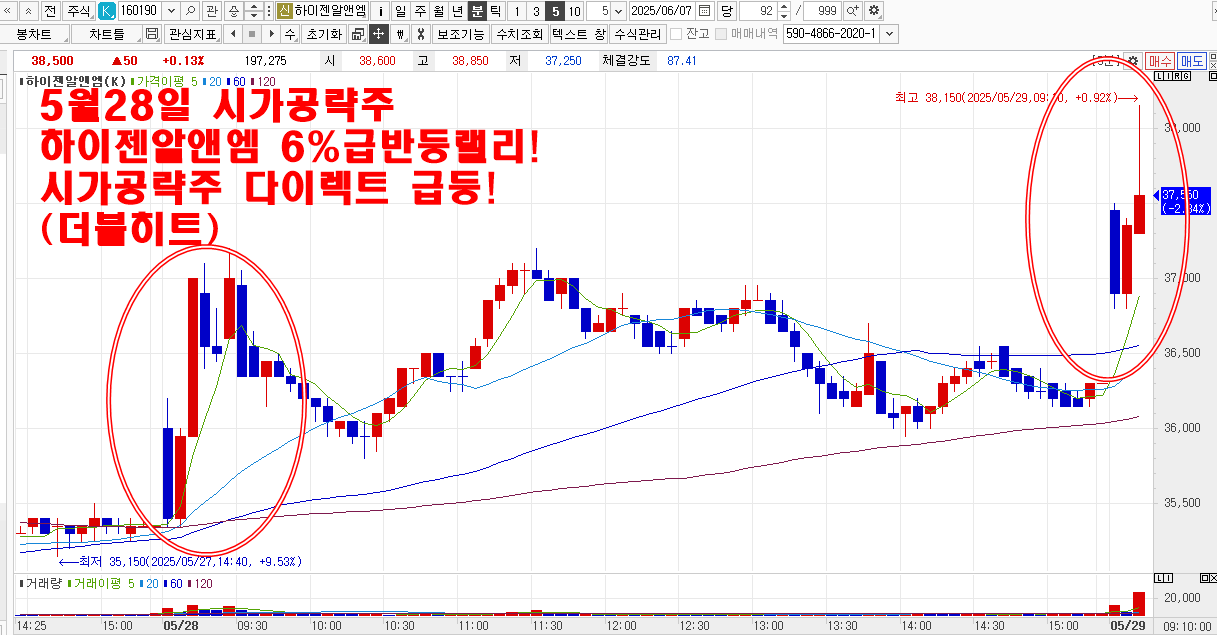Open 수식관리 formula manager
This screenshot has height=635, width=1217.
637,33
